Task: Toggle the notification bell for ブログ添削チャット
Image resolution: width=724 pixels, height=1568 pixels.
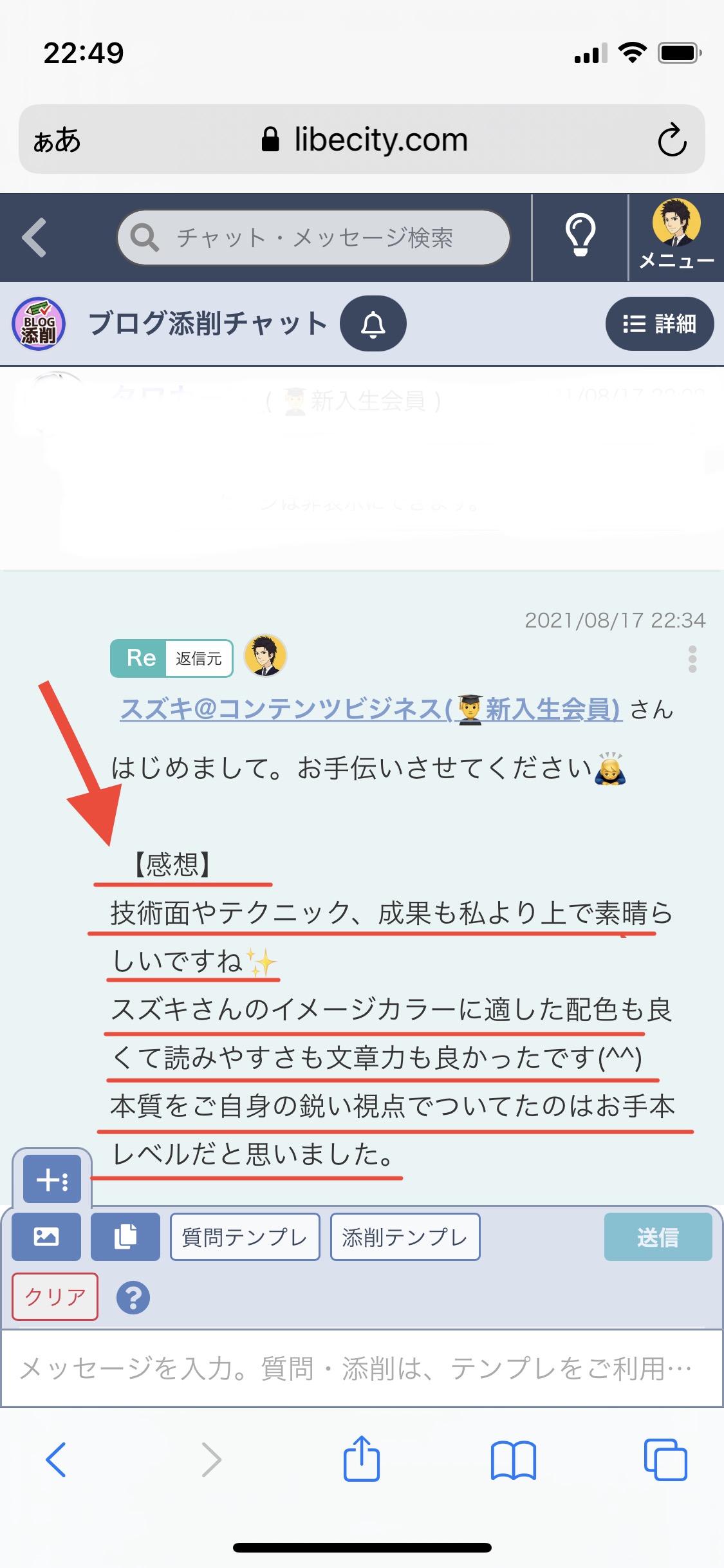Action: 373,324
